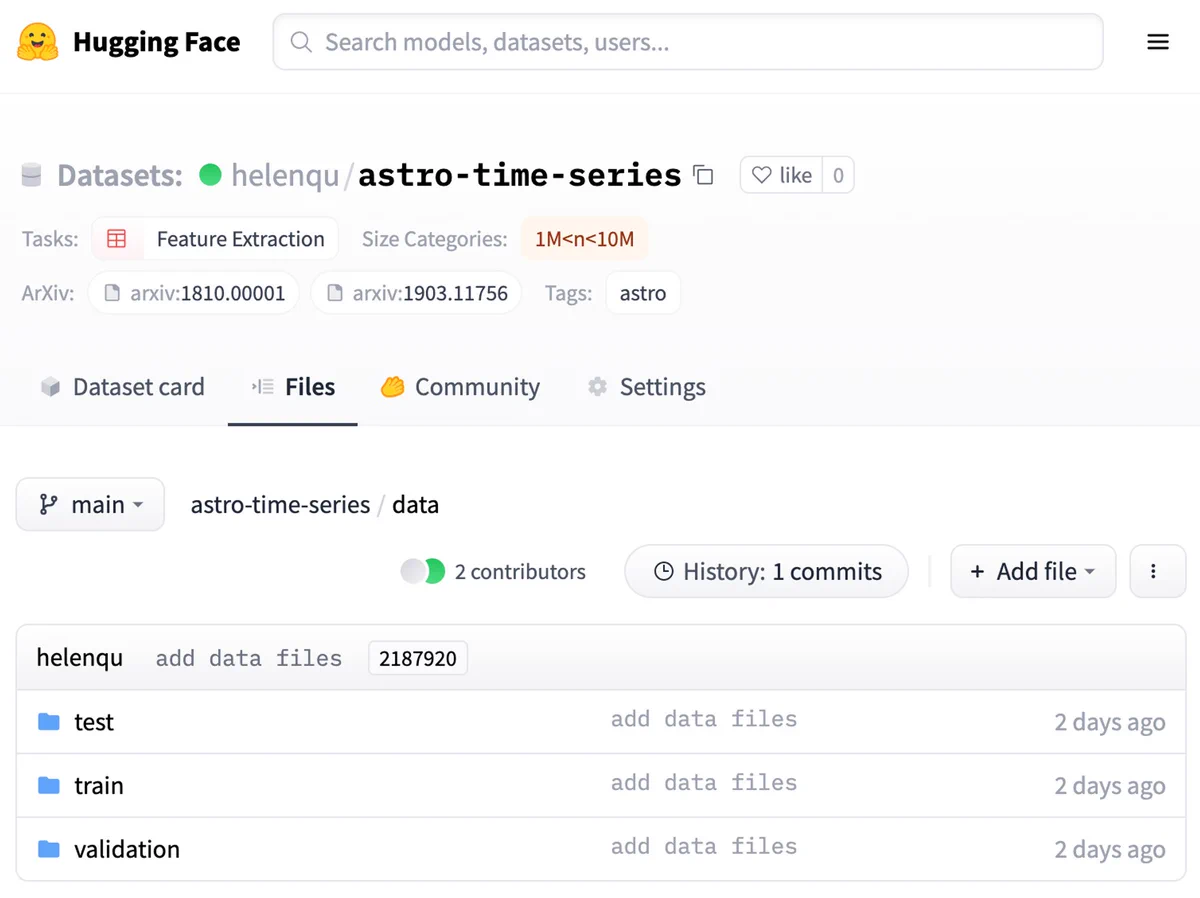Expand the main branch dropdown
Viewport: 1200px width, 898px height.
point(90,504)
